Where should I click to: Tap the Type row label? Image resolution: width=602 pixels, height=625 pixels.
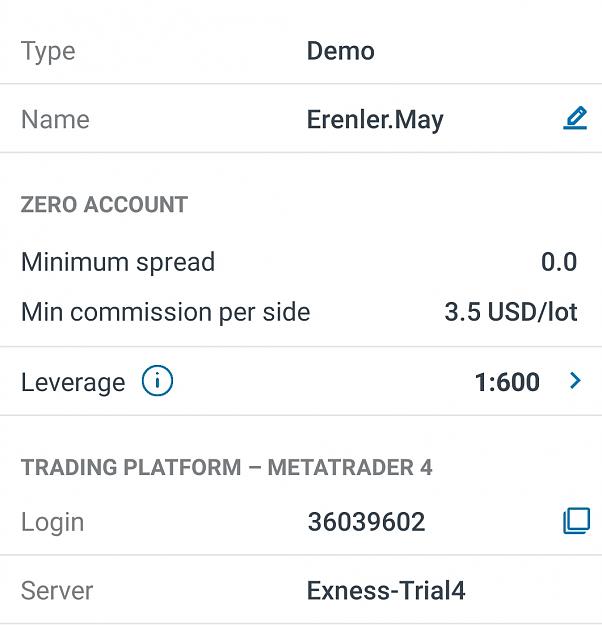coord(48,52)
